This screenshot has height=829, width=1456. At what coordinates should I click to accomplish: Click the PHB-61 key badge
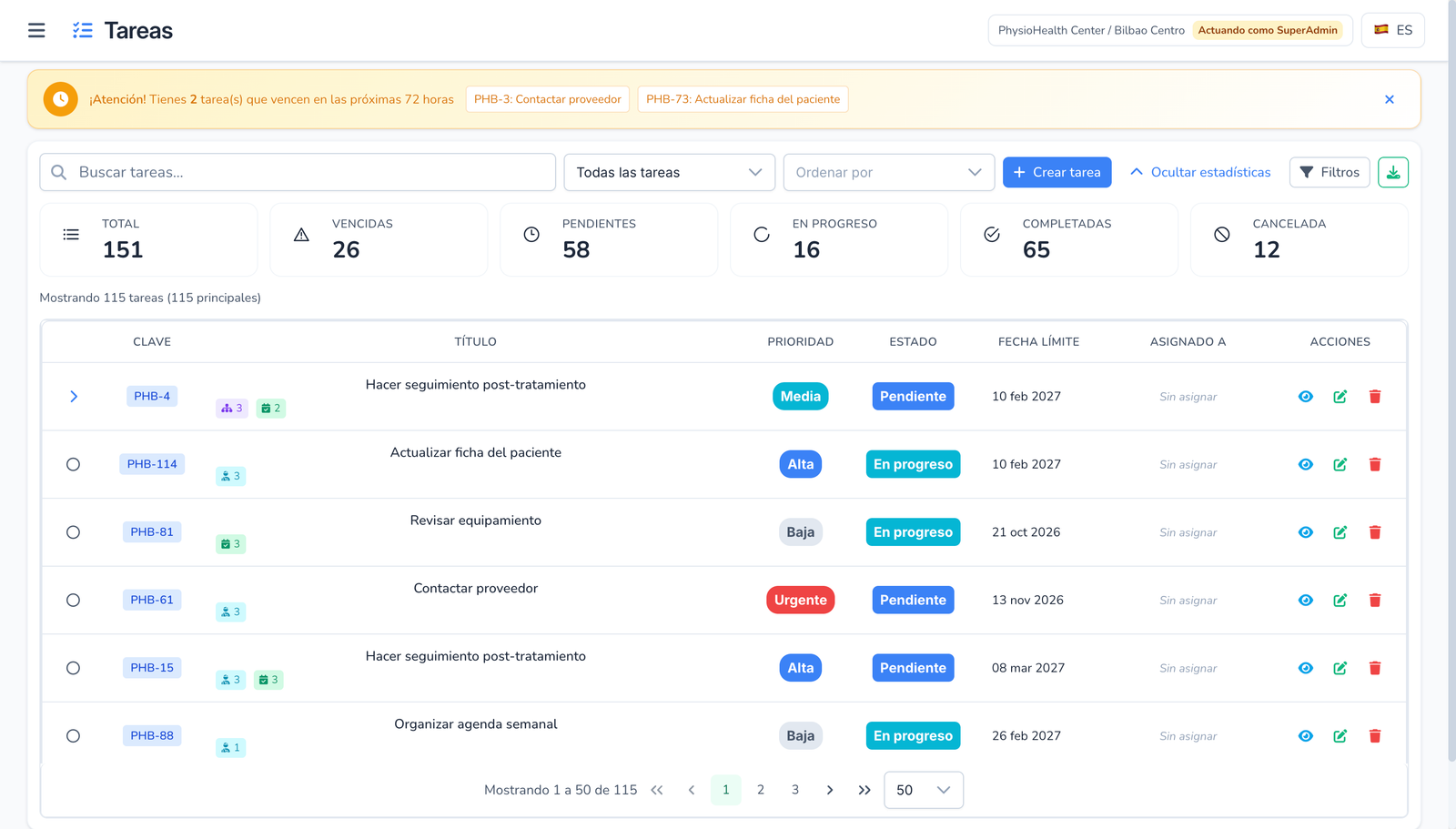click(152, 600)
